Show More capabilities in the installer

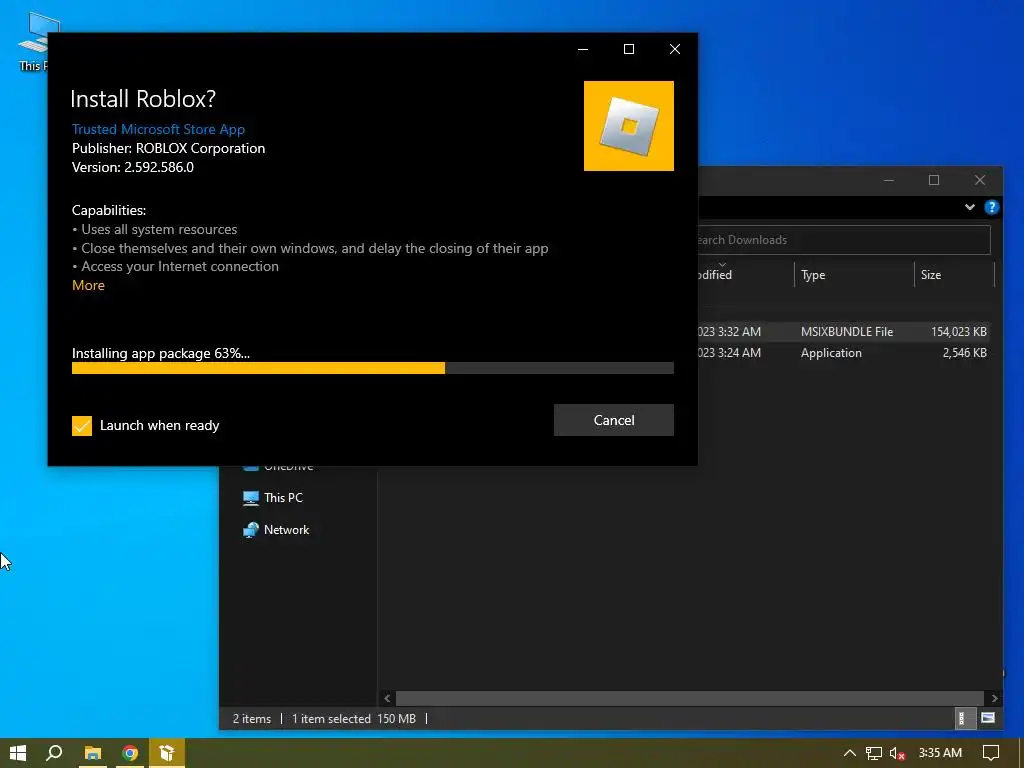pyautogui.click(x=88, y=285)
